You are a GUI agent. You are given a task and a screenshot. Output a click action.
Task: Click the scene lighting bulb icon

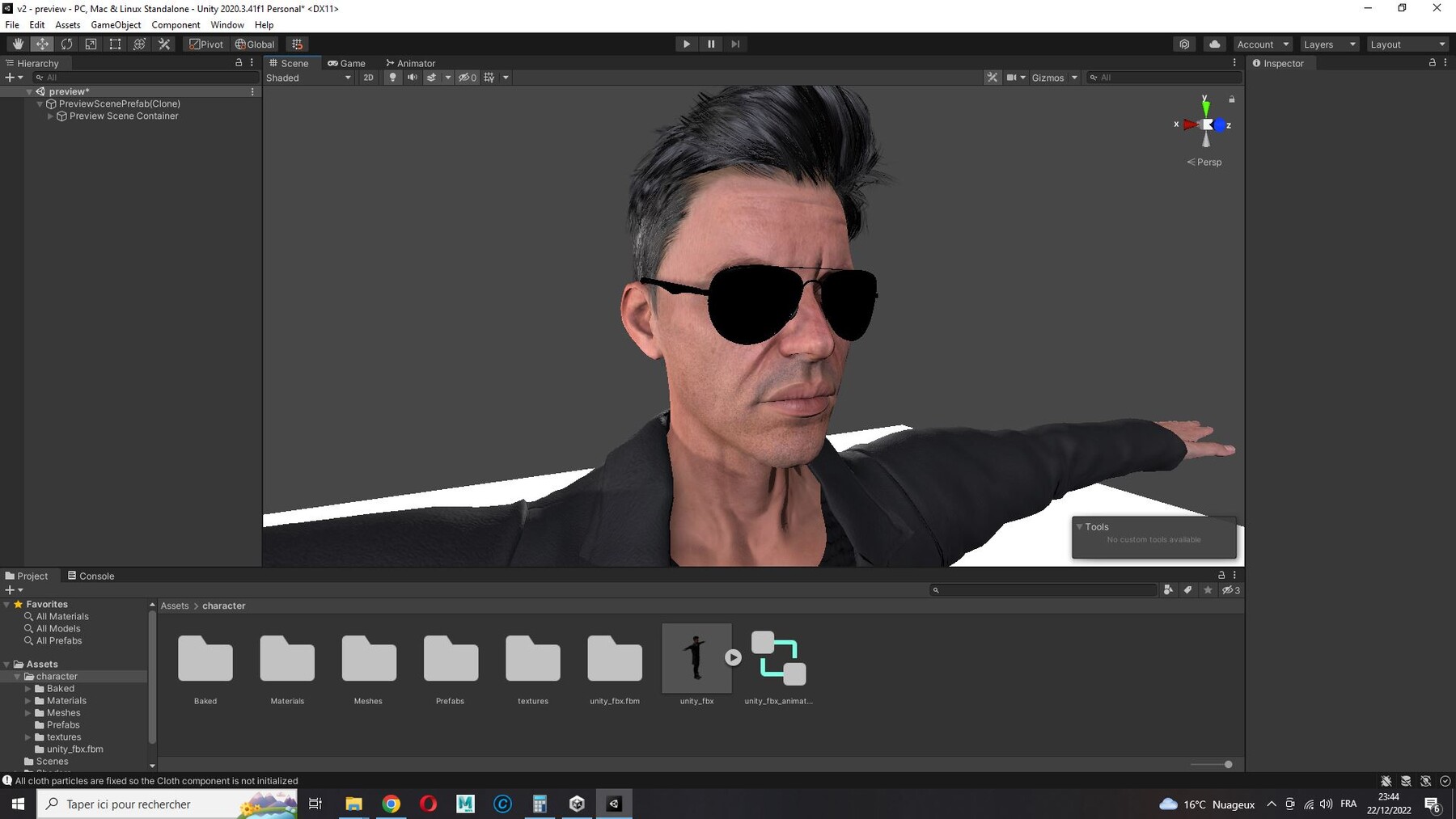[x=392, y=77]
